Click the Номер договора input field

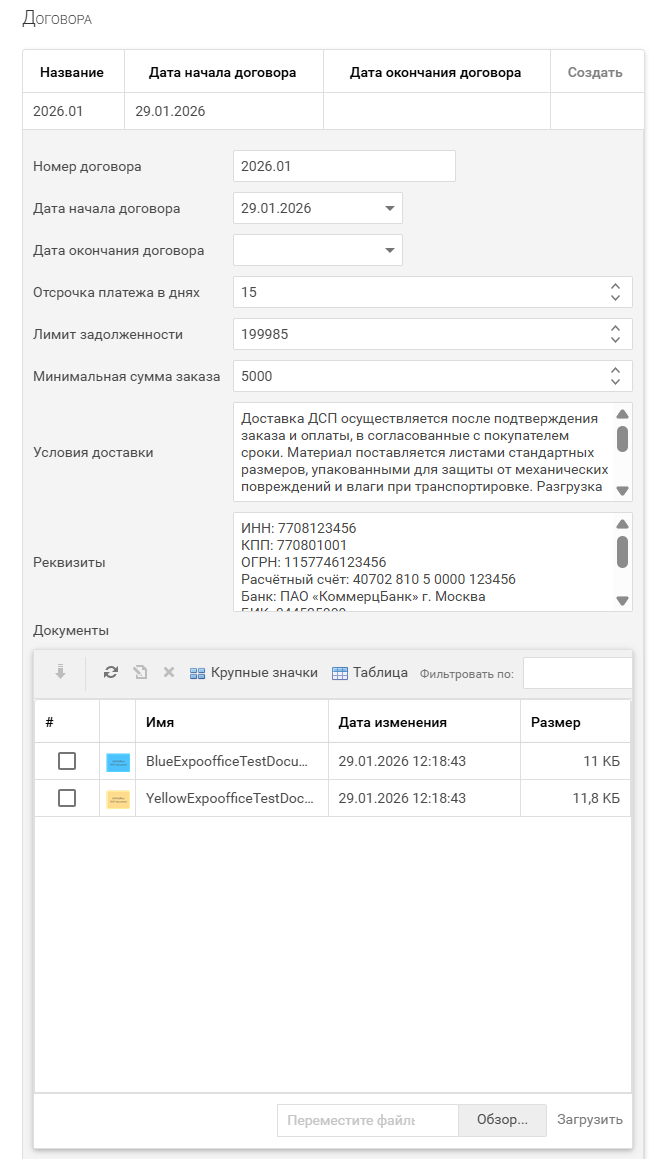343,167
